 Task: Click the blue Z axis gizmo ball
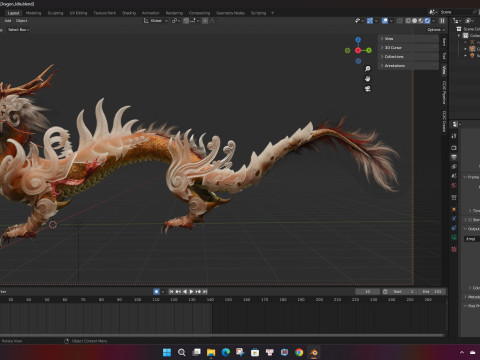[x=358, y=40]
